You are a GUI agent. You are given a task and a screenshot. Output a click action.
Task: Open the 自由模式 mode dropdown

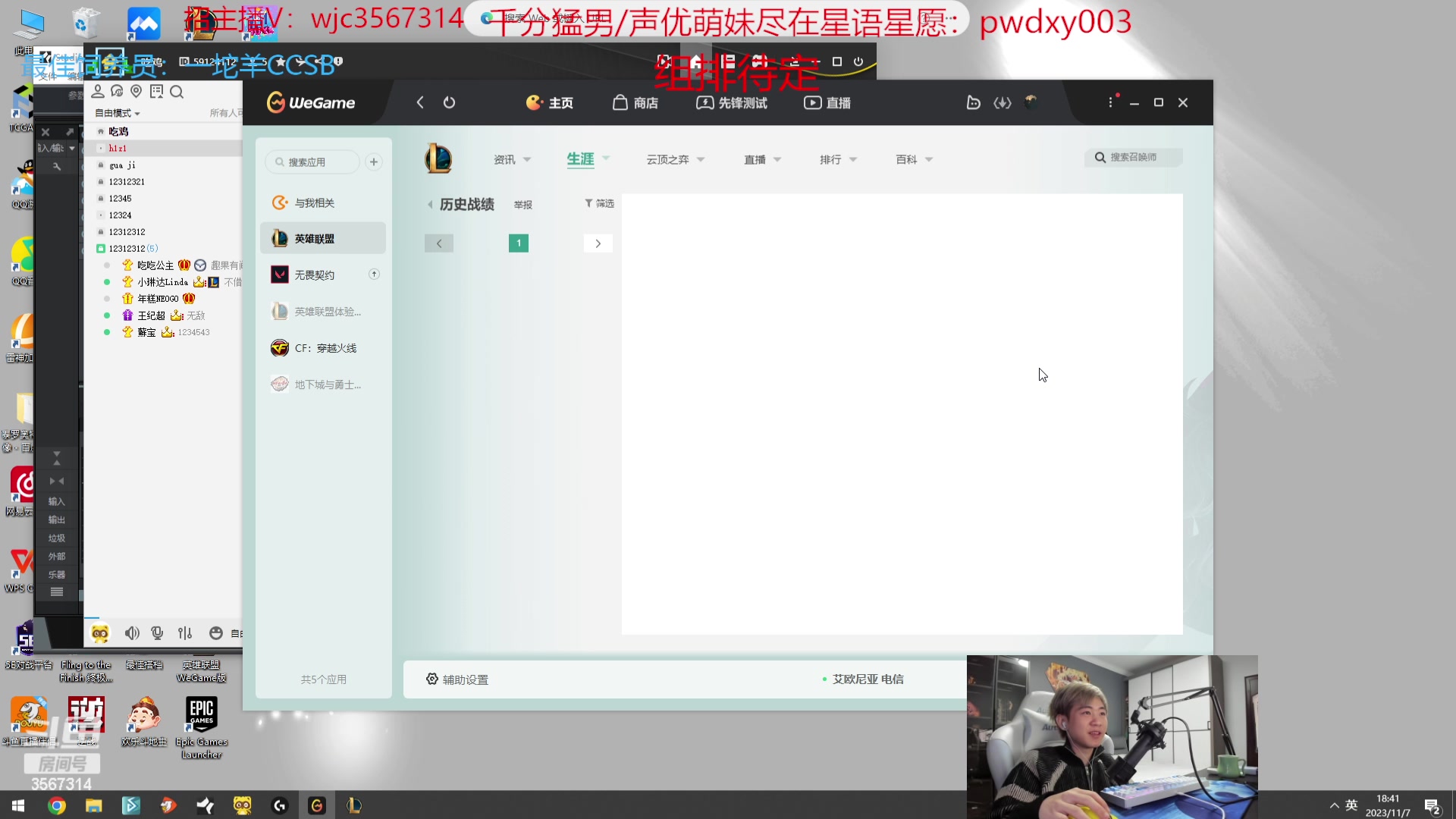click(117, 113)
